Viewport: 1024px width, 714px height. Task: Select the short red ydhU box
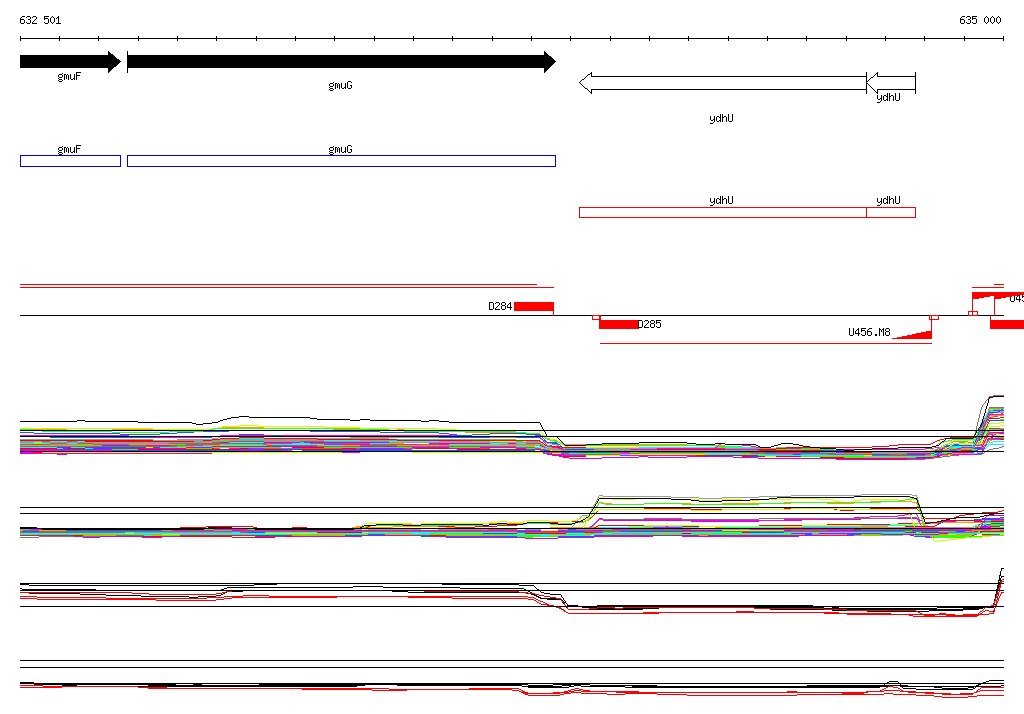891,212
